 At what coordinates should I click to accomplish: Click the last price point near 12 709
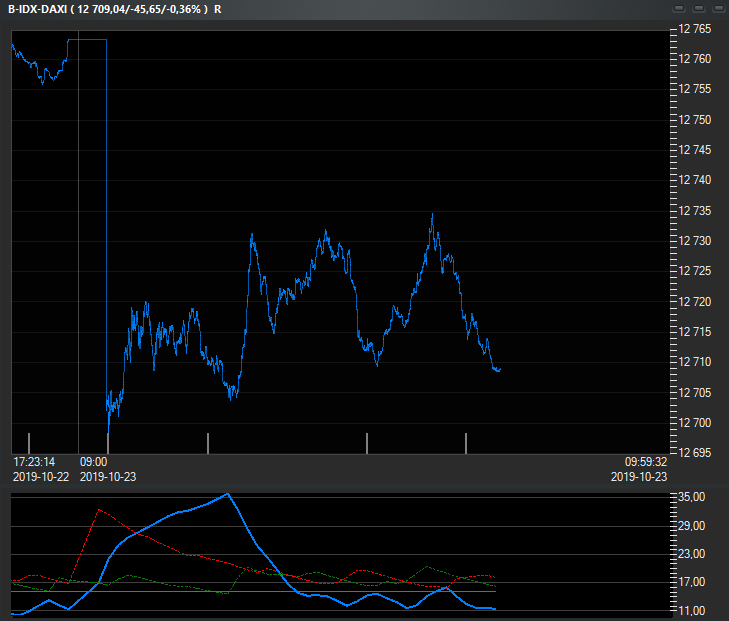(x=498, y=370)
